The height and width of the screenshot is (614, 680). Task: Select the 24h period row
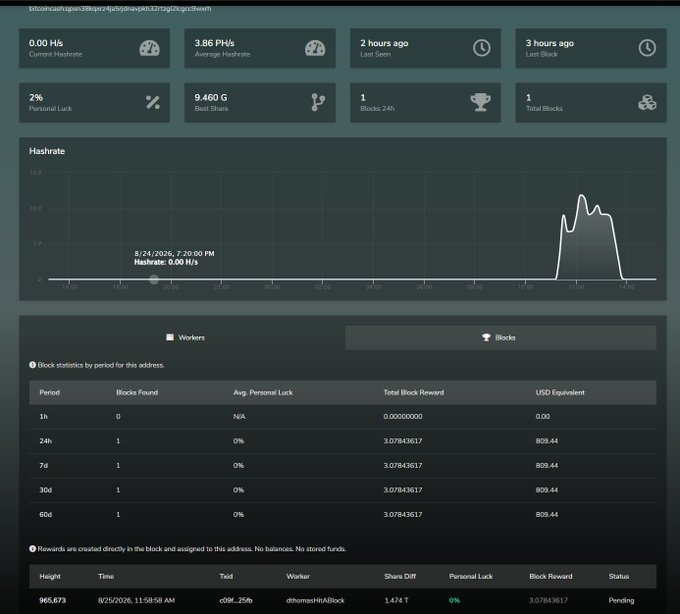point(343,441)
